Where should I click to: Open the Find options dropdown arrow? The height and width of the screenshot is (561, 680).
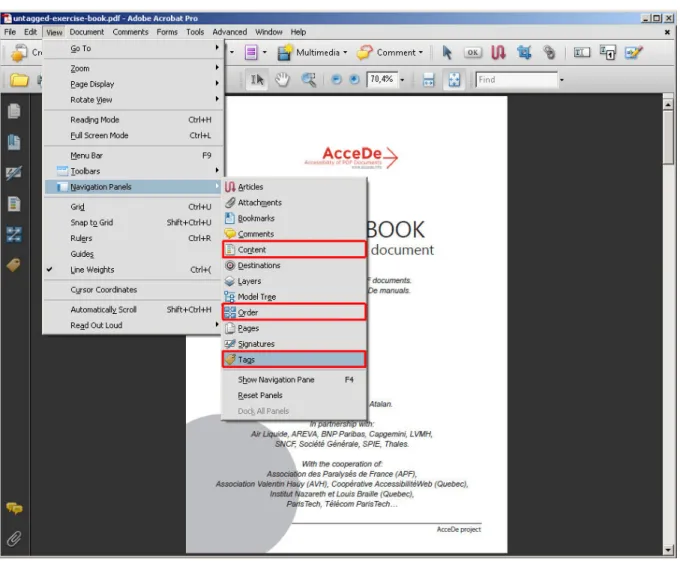coord(562,80)
